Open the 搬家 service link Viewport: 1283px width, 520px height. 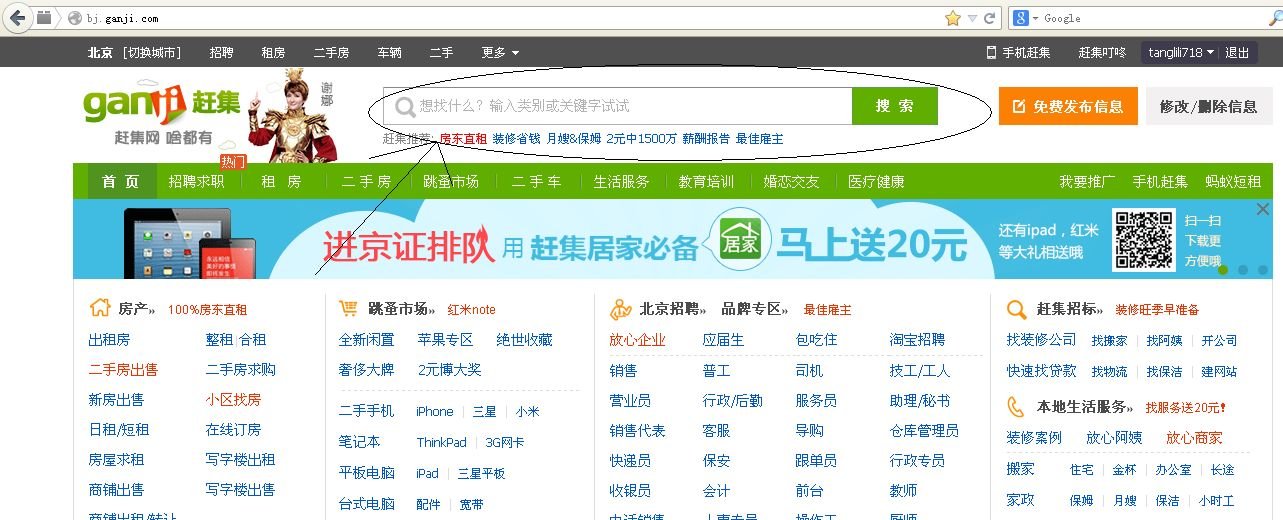pyautogui.click(x=1021, y=469)
